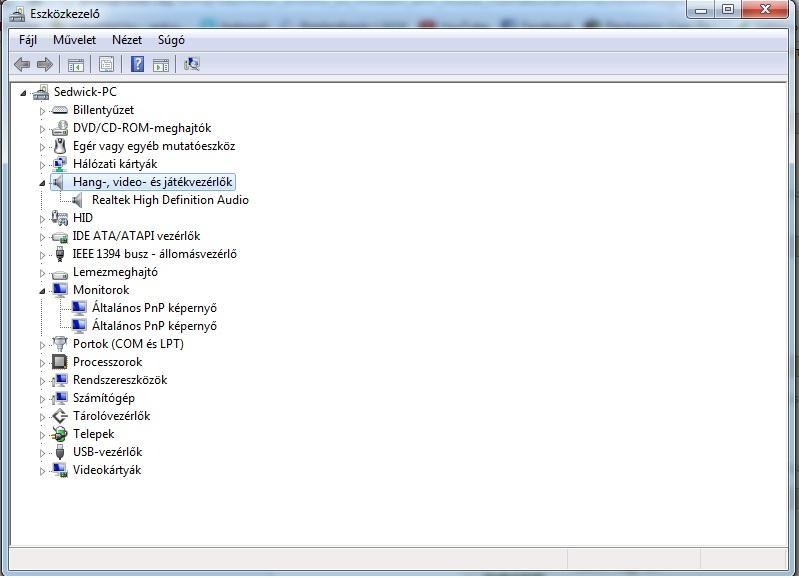Scan for hardware changes toolbar icon
The image size is (799, 578).
tap(192, 64)
